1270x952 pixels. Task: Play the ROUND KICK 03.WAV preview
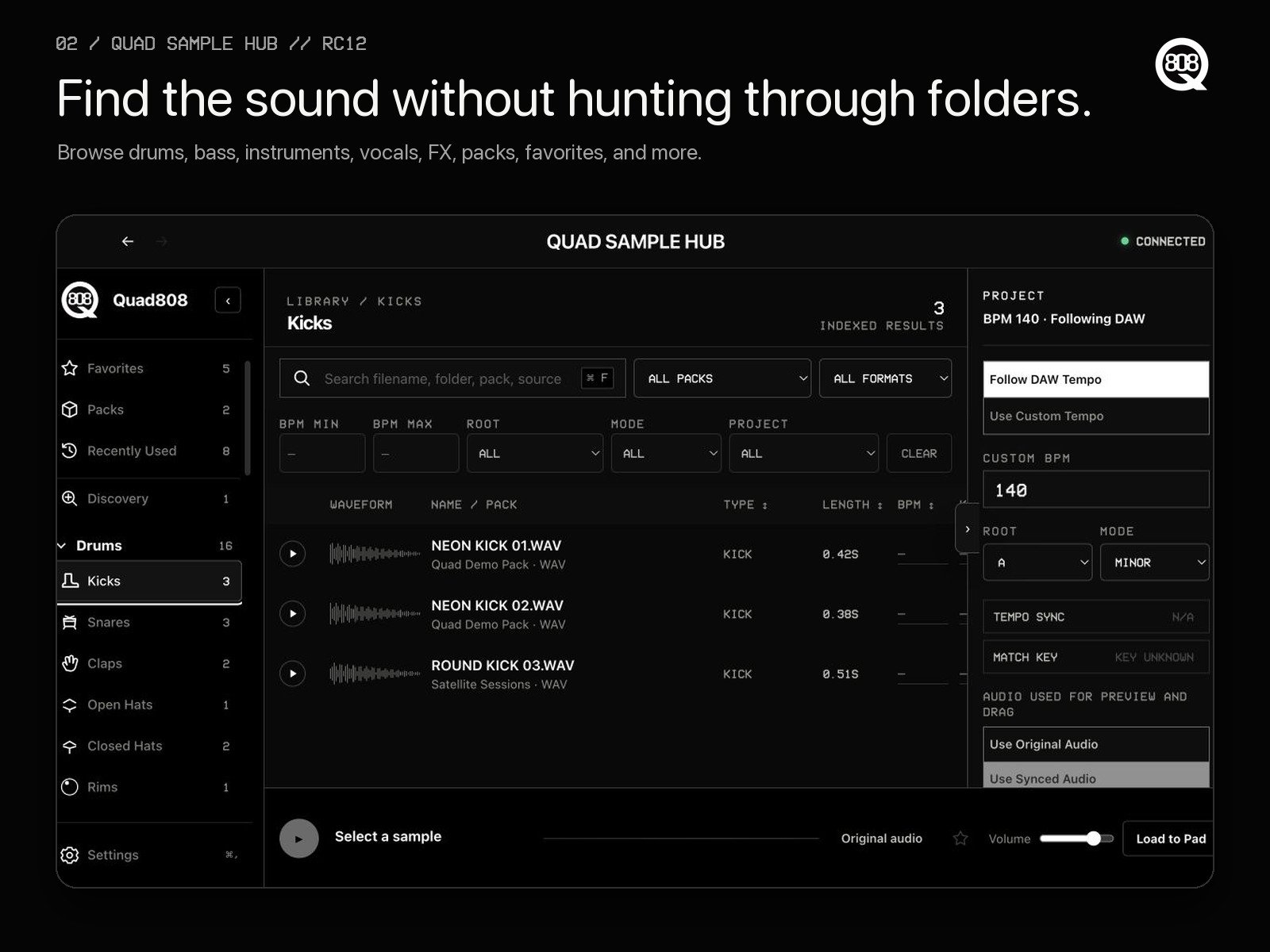pyautogui.click(x=293, y=674)
